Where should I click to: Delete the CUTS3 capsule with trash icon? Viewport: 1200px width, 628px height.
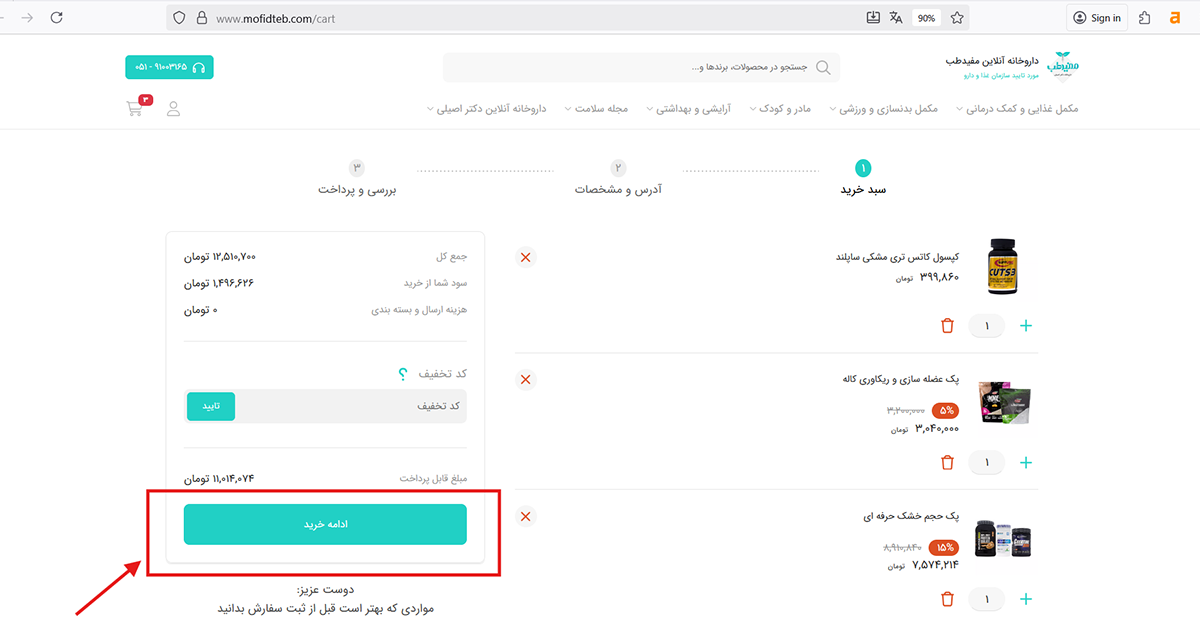[x=947, y=326]
